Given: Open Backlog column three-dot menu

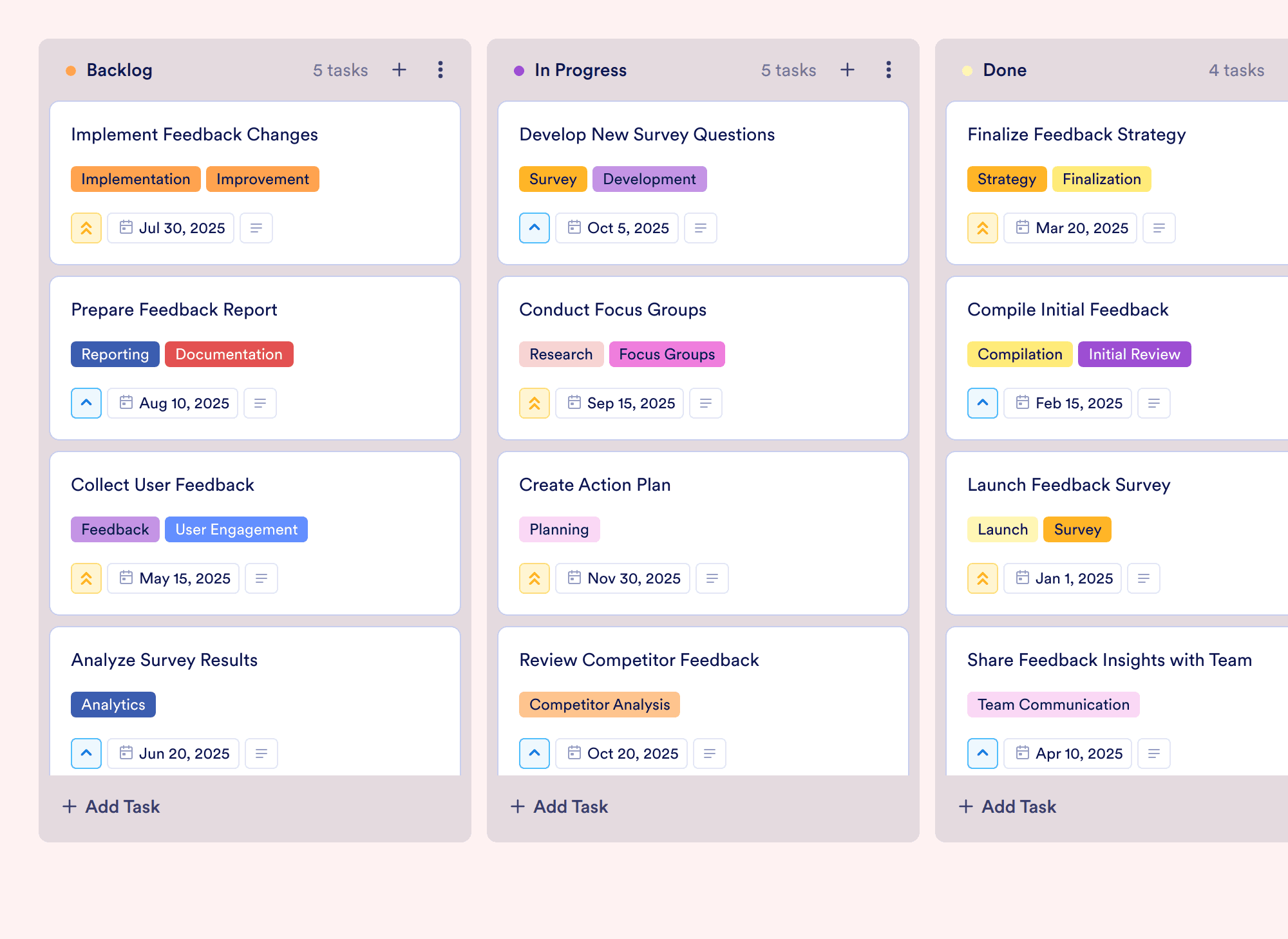Looking at the screenshot, I should point(440,70).
